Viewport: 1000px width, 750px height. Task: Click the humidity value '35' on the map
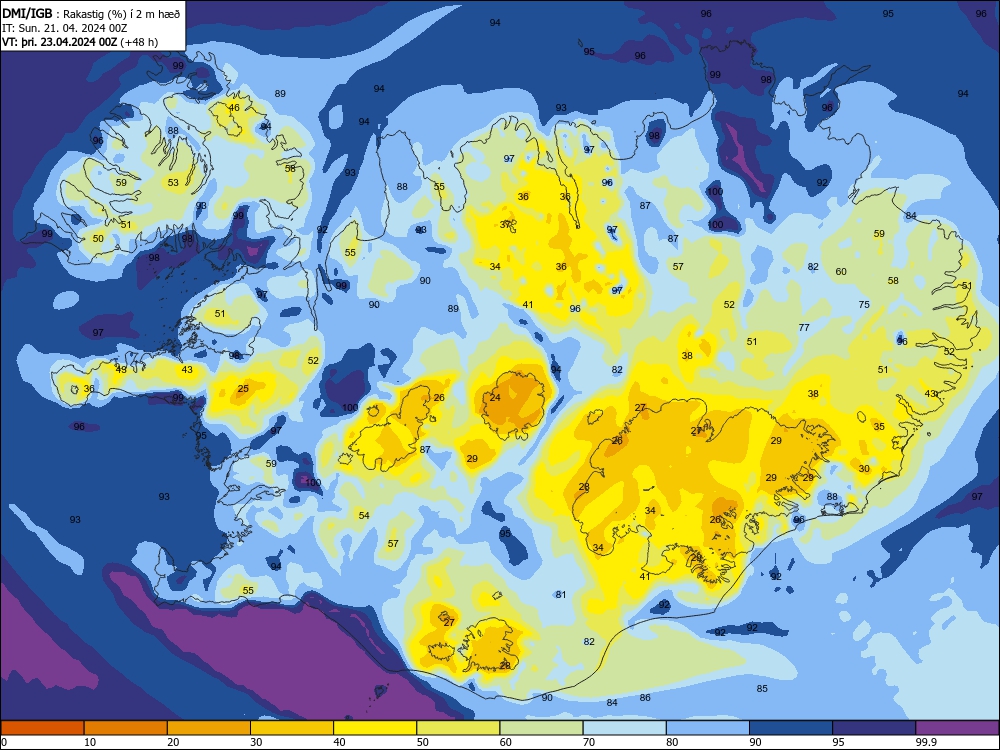pyautogui.click(x=879, y=427)
